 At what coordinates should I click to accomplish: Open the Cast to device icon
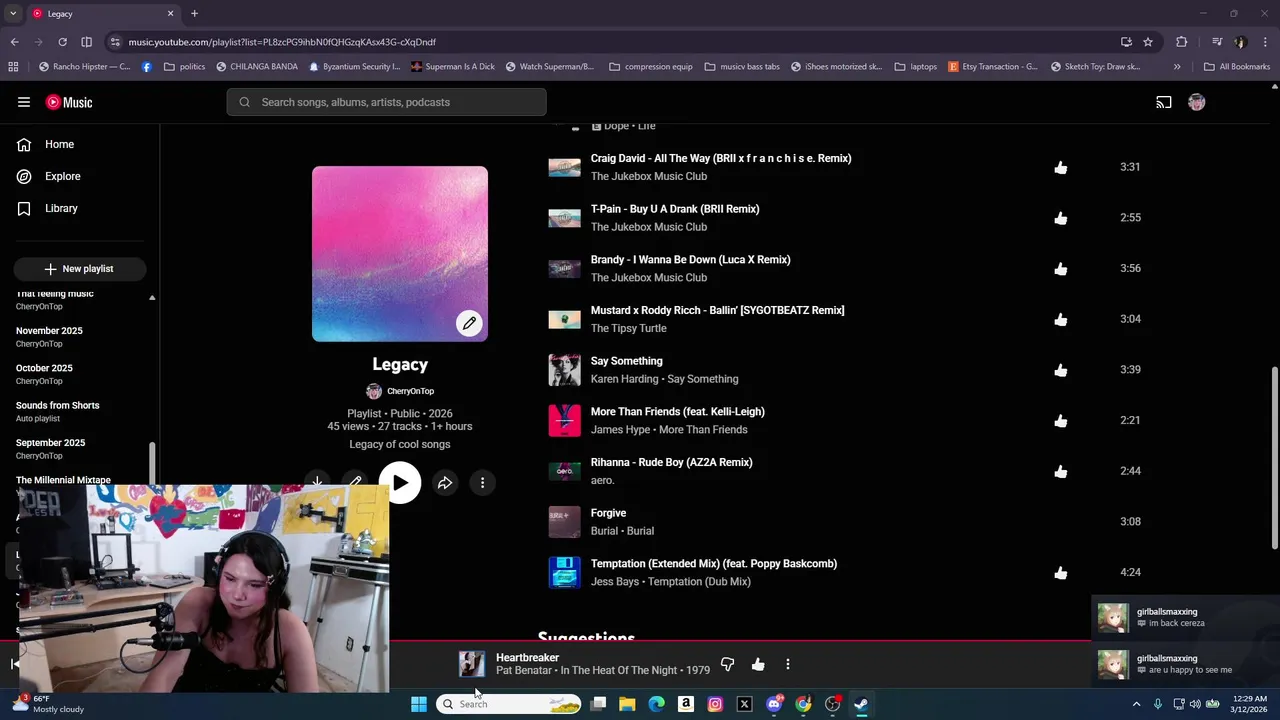tap(1164, 102)
